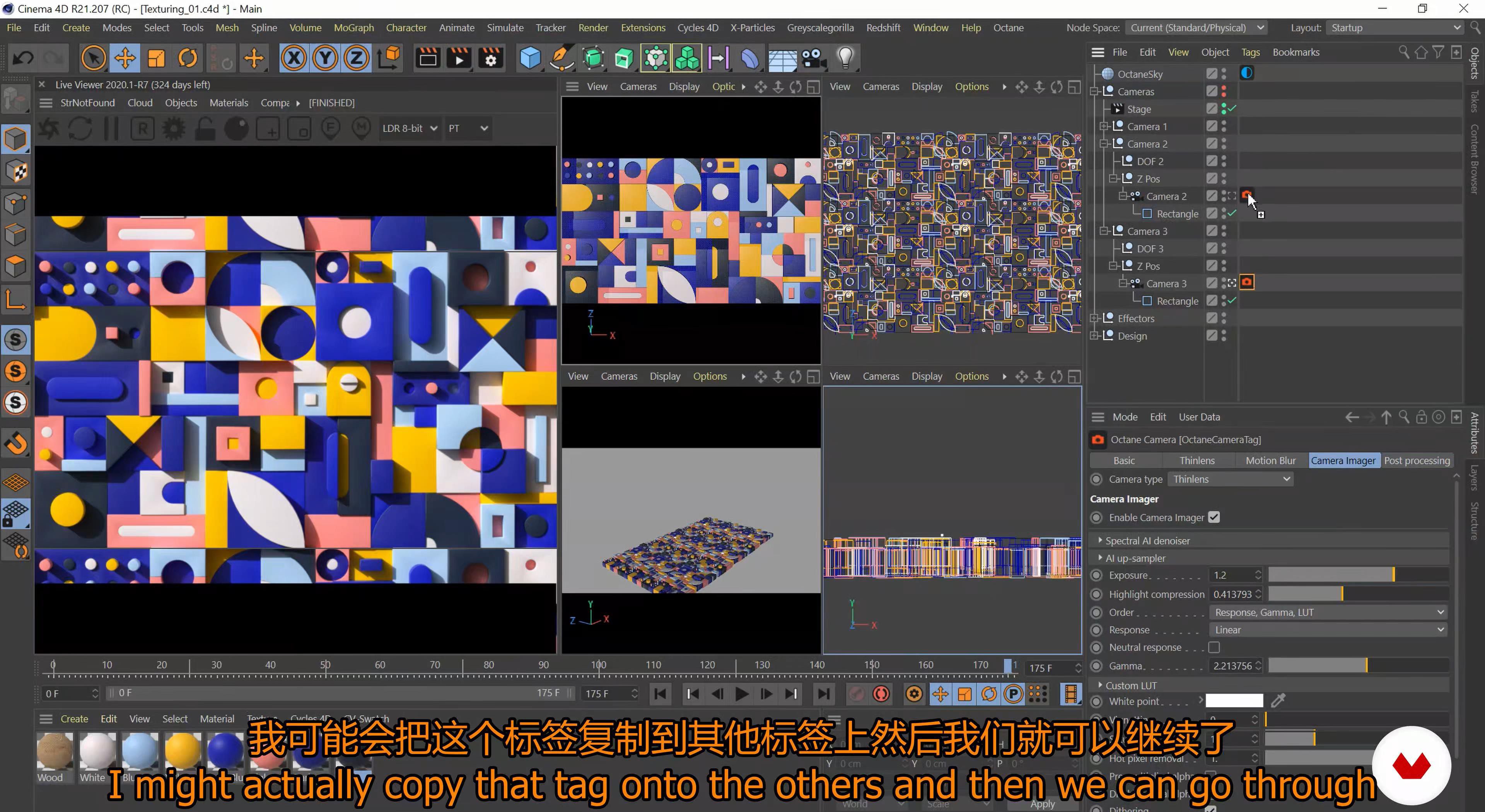Image resolution: width=1485 pixels, height=812 pixels.
Task: Switch to the Thinlens tab
Action: [x=1197, y=461]
